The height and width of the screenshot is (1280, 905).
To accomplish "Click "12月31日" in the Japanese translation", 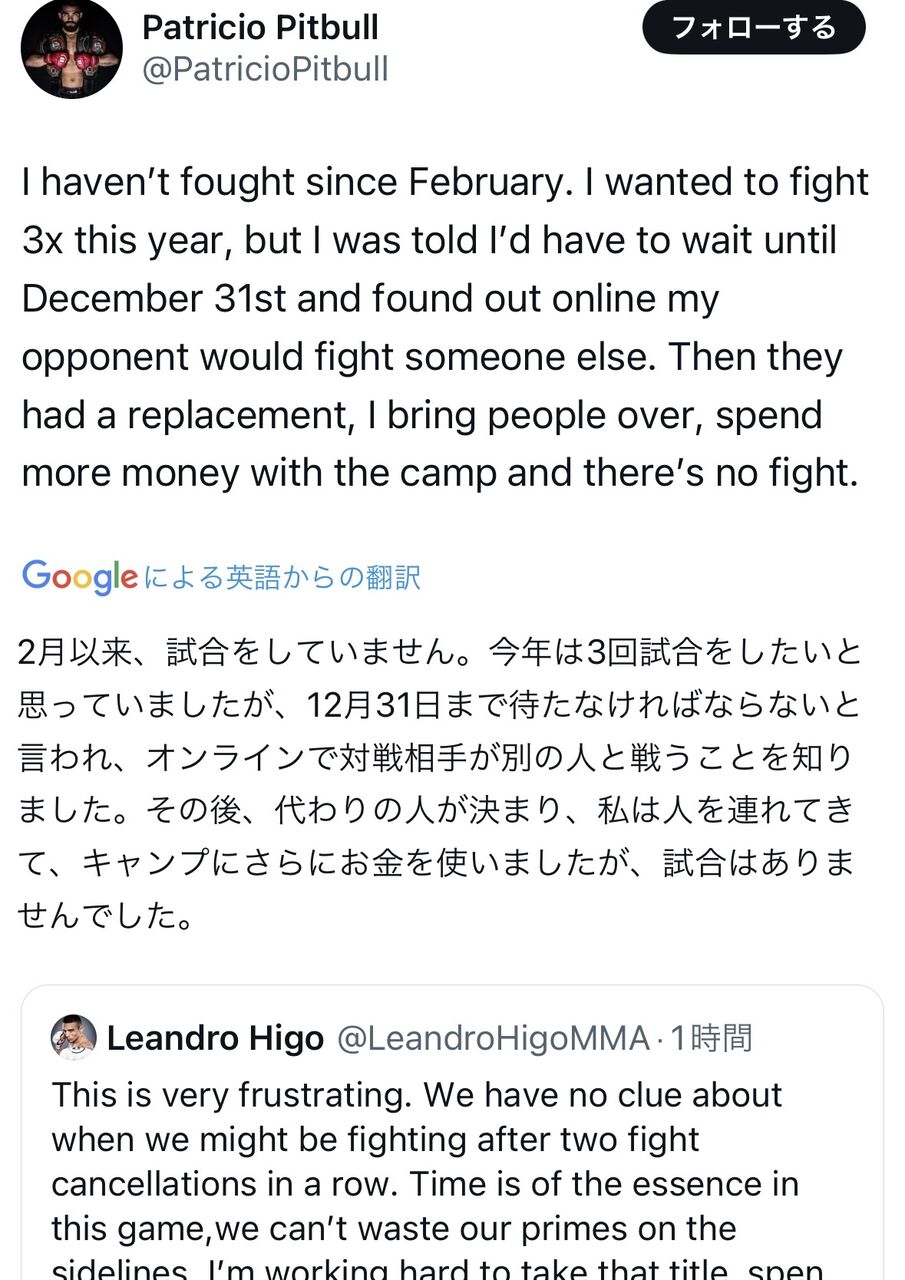I will 370,706.
